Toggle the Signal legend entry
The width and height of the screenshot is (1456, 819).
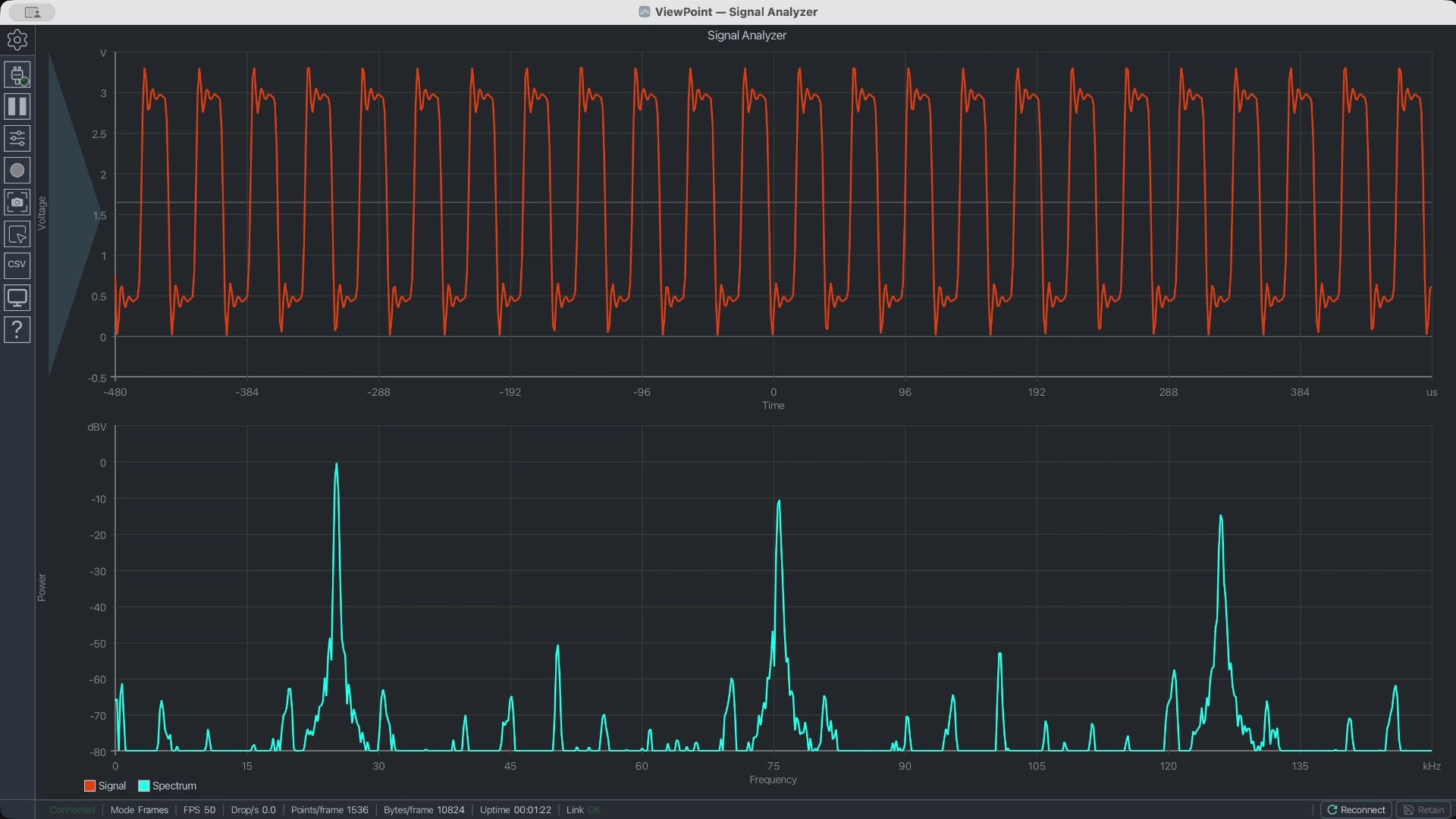pyautogui.click(x=105, y=786)
